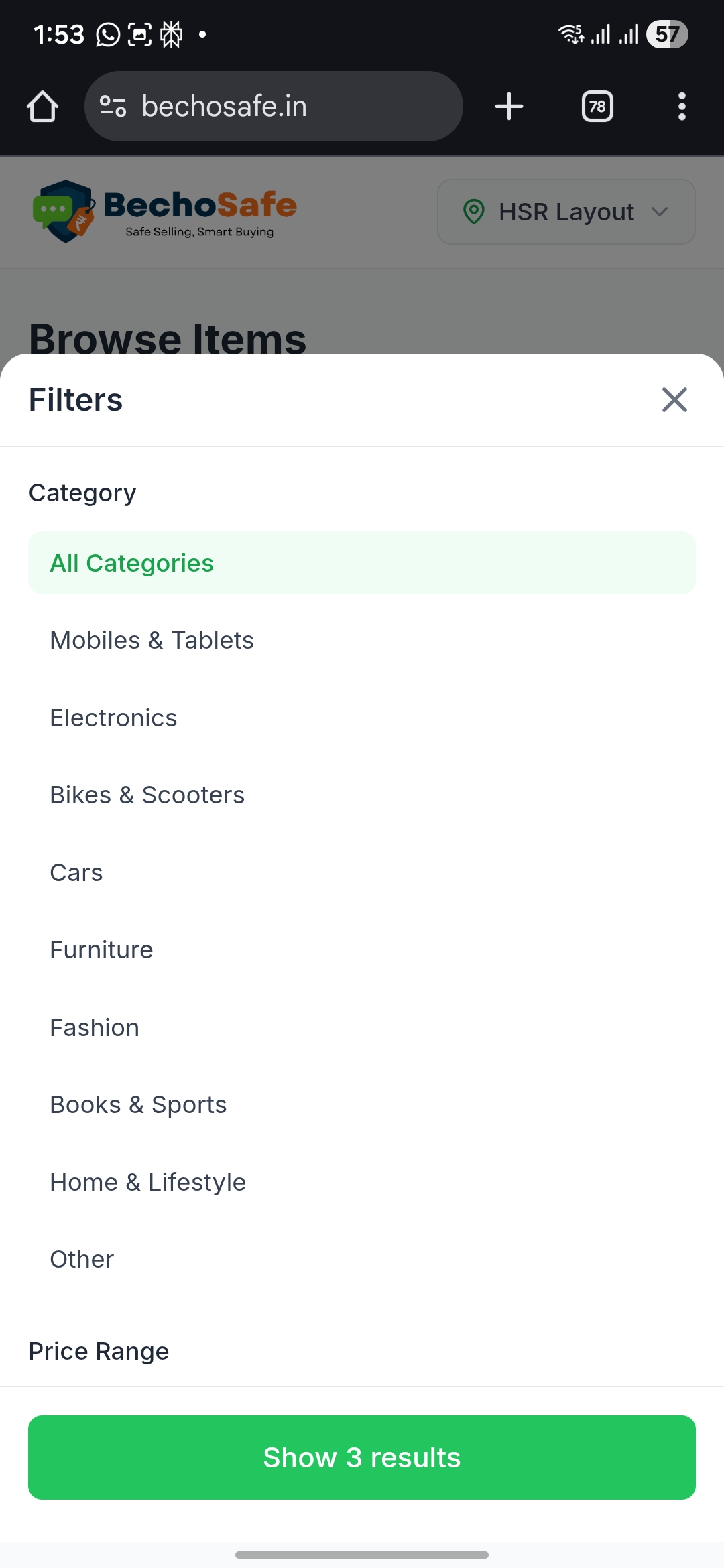Expand the HSR Layout location dropdown

(660, 212)
